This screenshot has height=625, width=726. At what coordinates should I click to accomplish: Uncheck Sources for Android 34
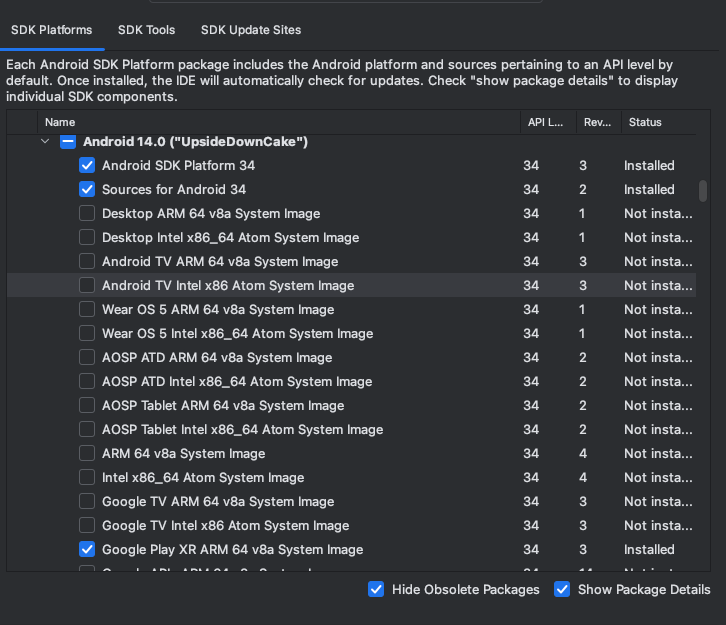click(87, 190)
